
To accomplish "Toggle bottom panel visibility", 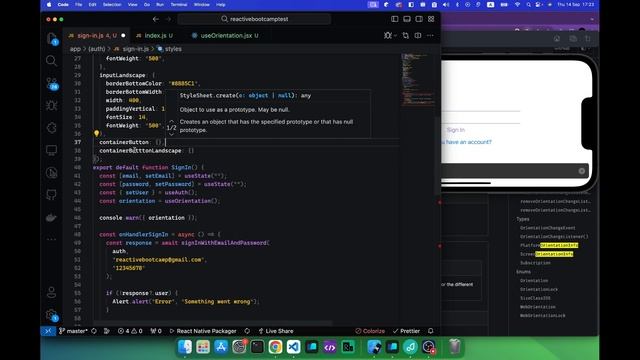I will click(x=407, y=19).
